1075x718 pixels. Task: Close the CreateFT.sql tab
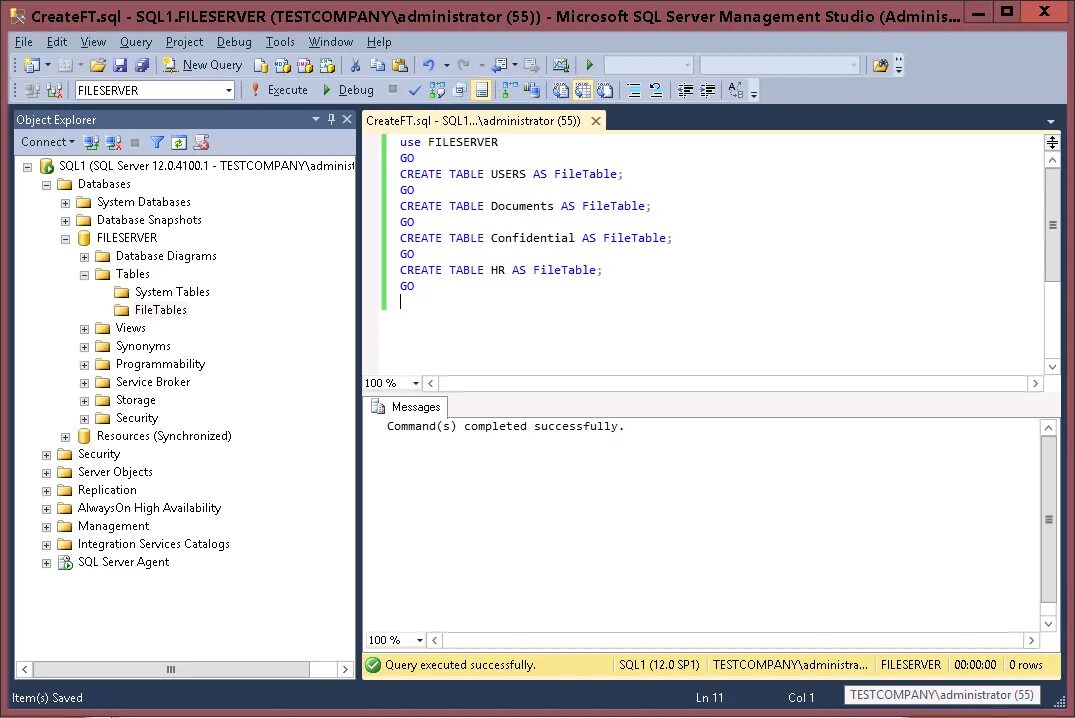coord(596,121)
